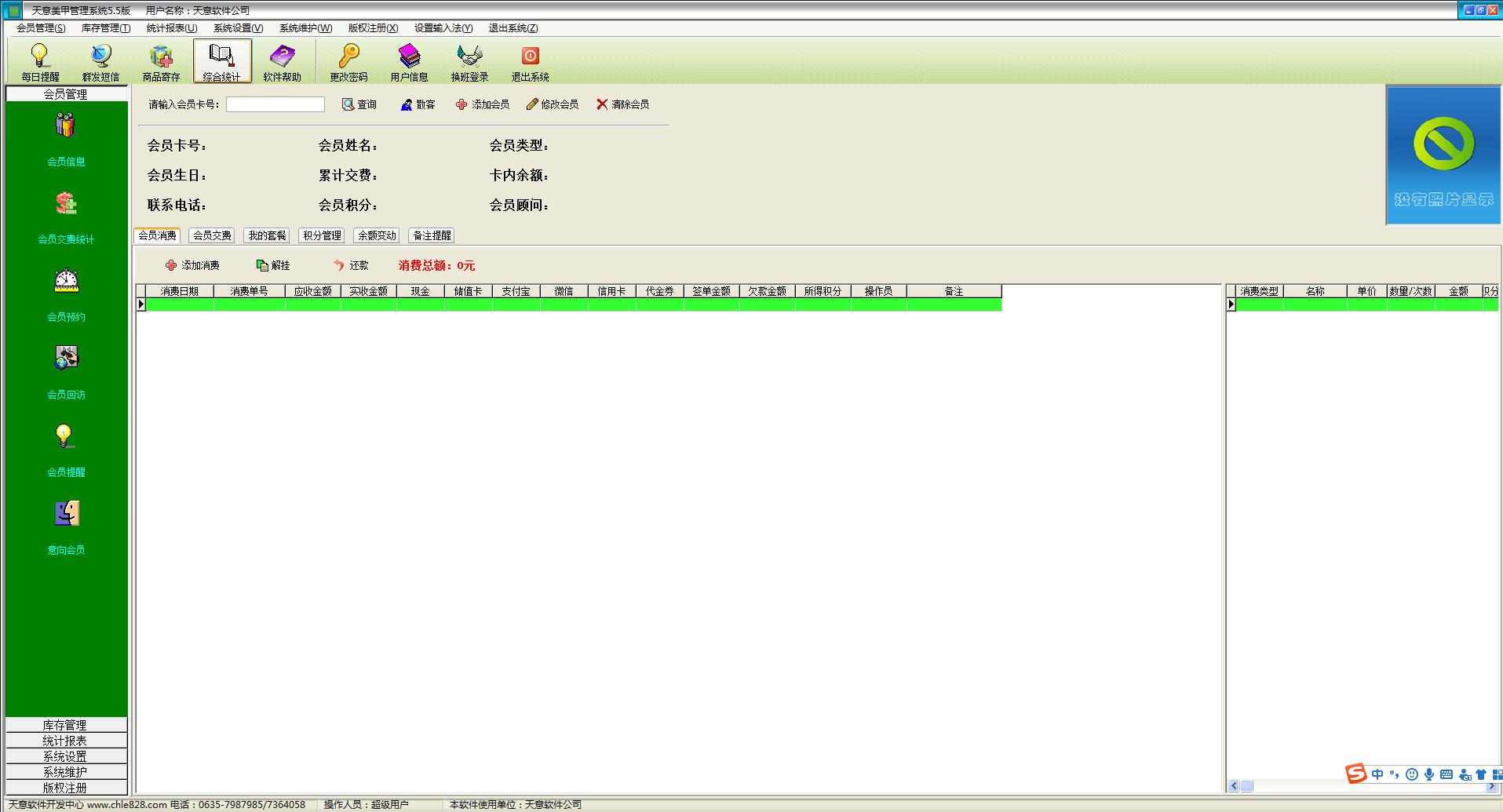Click the 添加消费 button
This screenshot has width=1503, height=812.
192,265
